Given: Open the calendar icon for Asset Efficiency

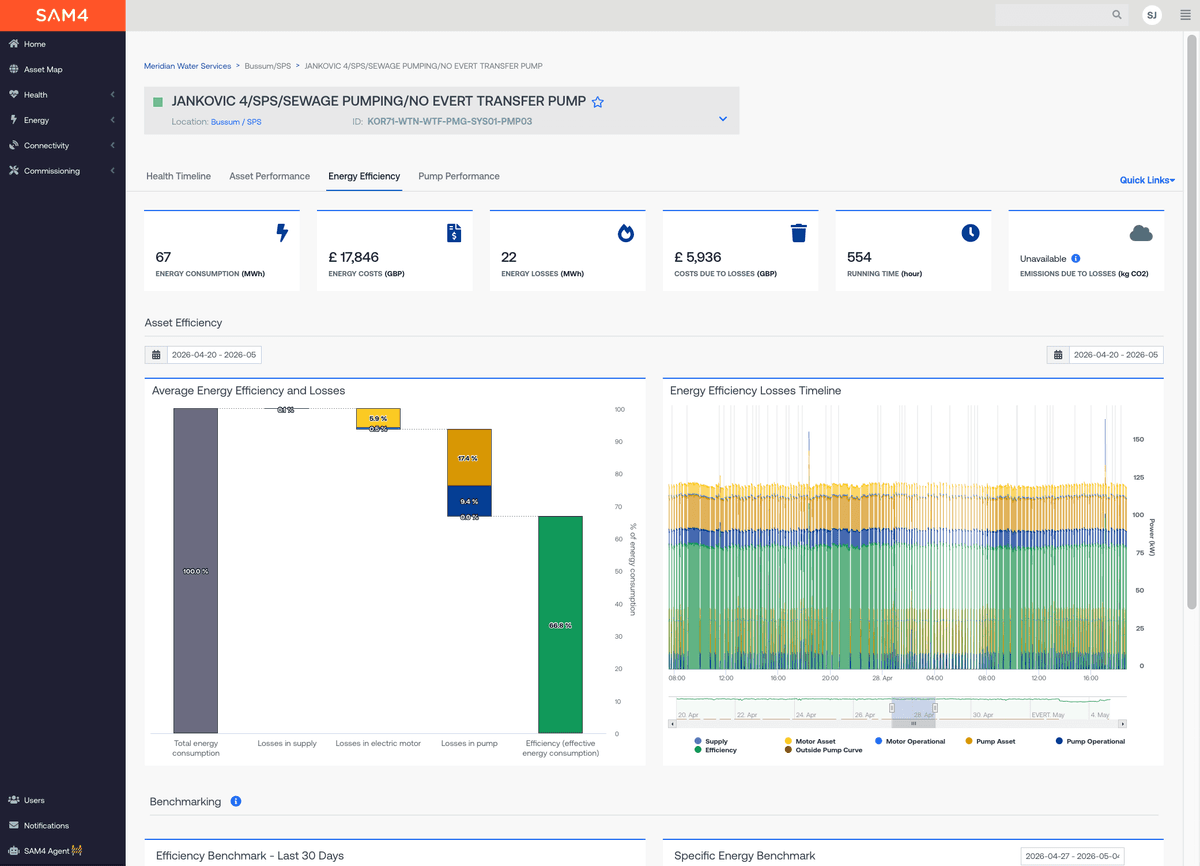Looking at the screenshot, I should (x=156, y=355).
